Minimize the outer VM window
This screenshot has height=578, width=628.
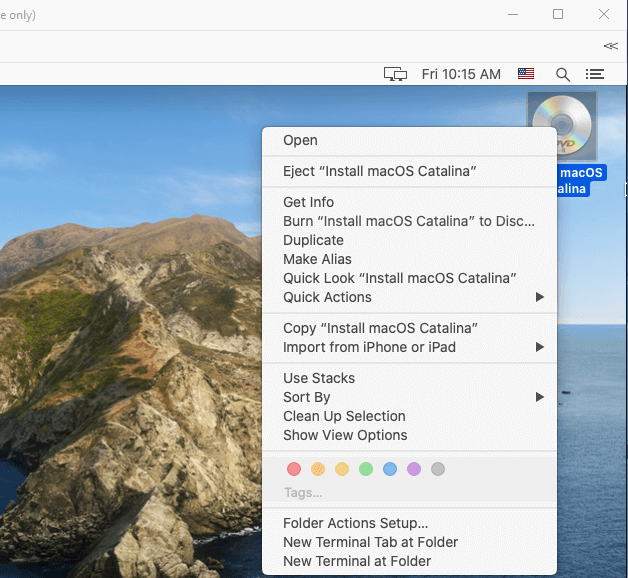[x=513, y=14]
